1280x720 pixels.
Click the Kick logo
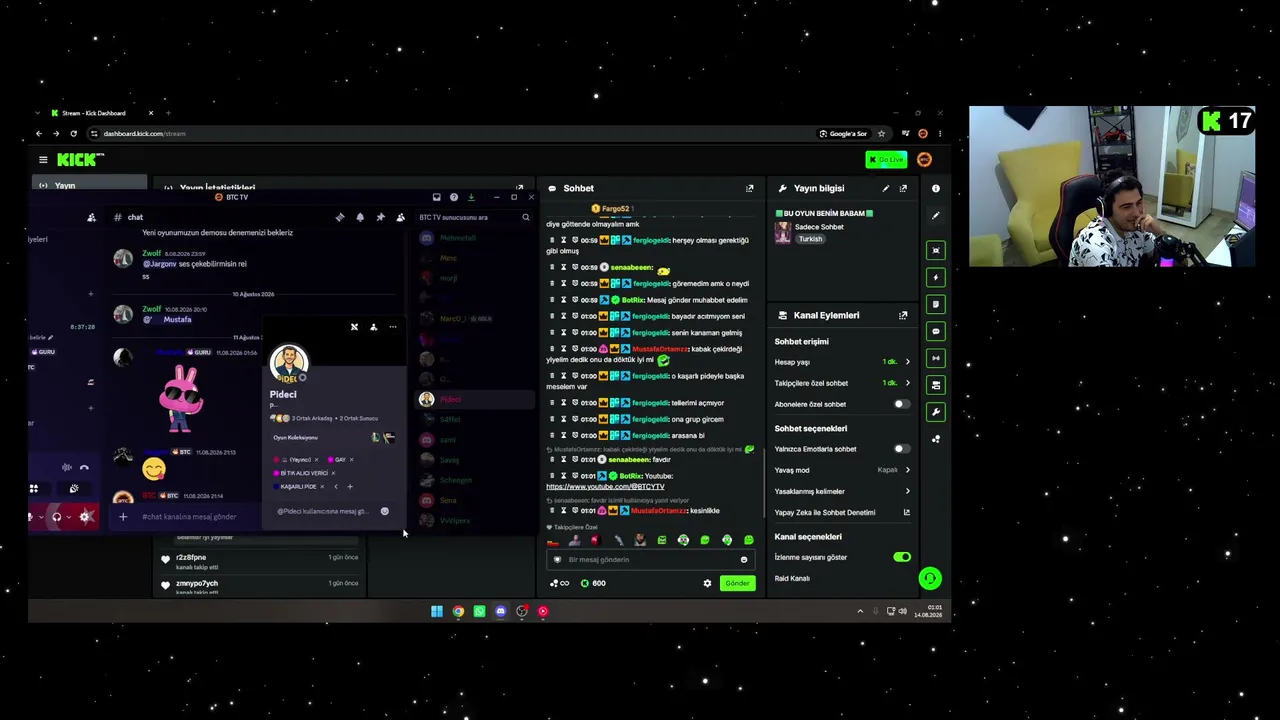point(80,159)
